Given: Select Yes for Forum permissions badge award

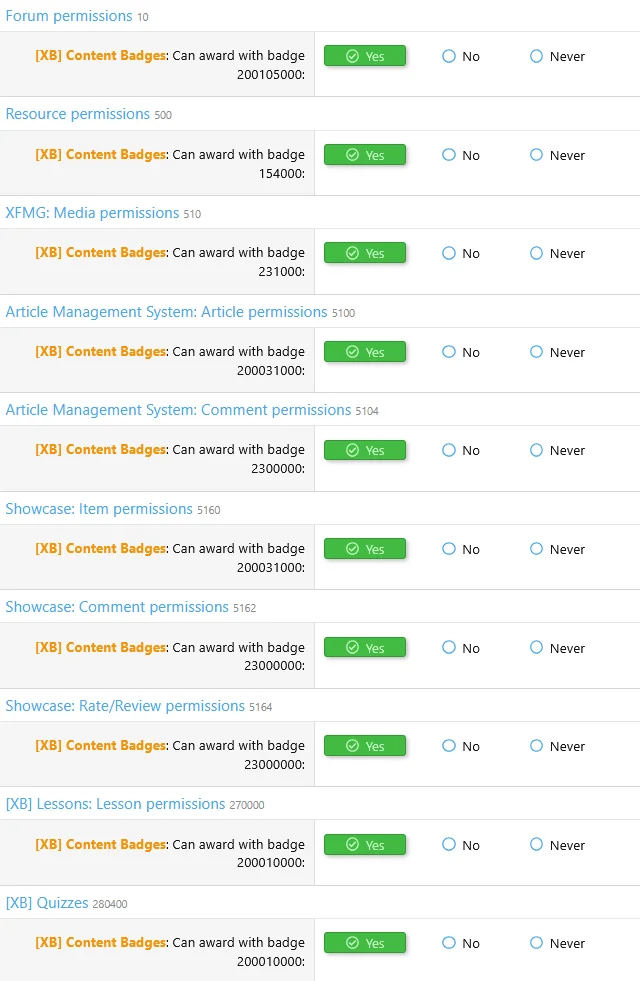Looking at the screenshot, I should click(x=365, y=56).
